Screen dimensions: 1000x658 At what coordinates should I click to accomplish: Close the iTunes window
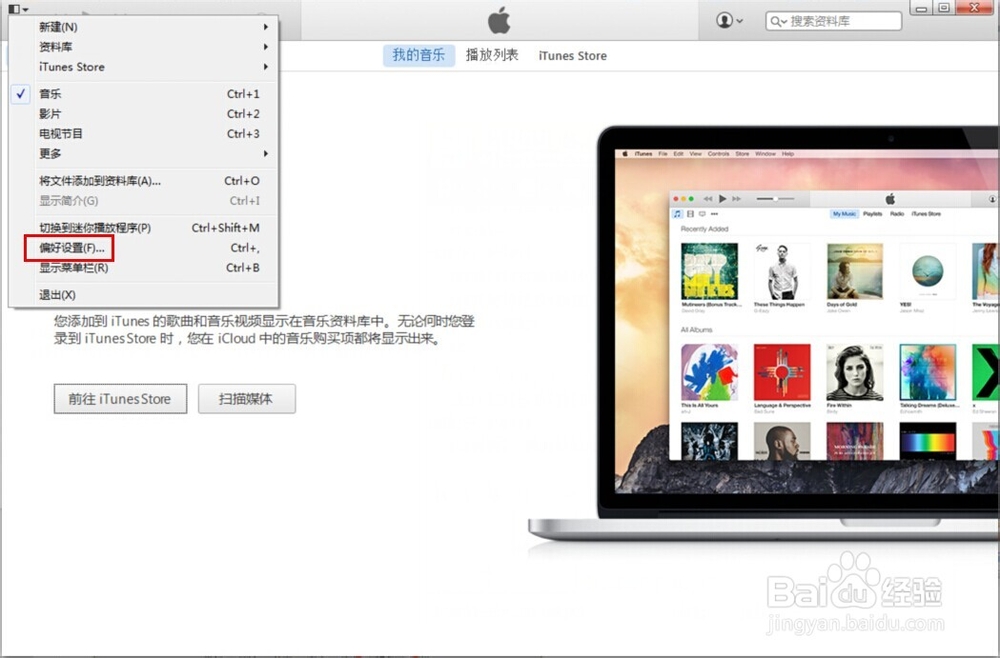pos(974,8)
